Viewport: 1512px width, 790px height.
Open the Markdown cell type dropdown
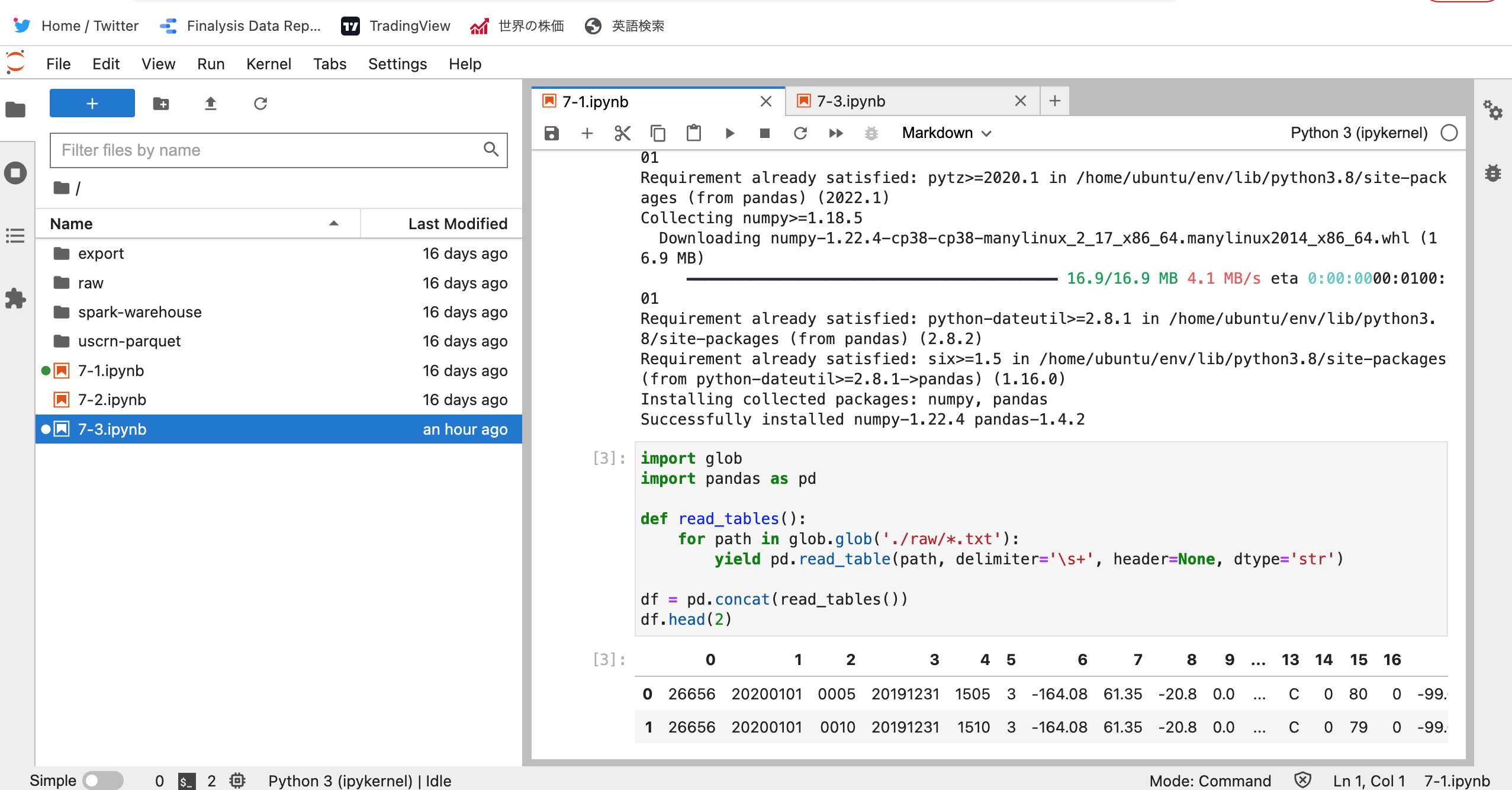click(x=946, y=133)
